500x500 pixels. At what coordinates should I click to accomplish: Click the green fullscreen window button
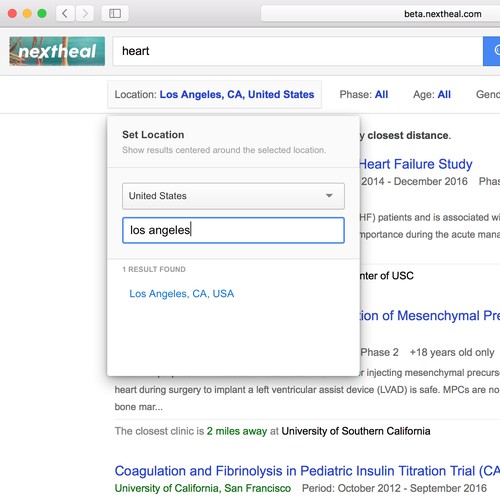point(42,14)
